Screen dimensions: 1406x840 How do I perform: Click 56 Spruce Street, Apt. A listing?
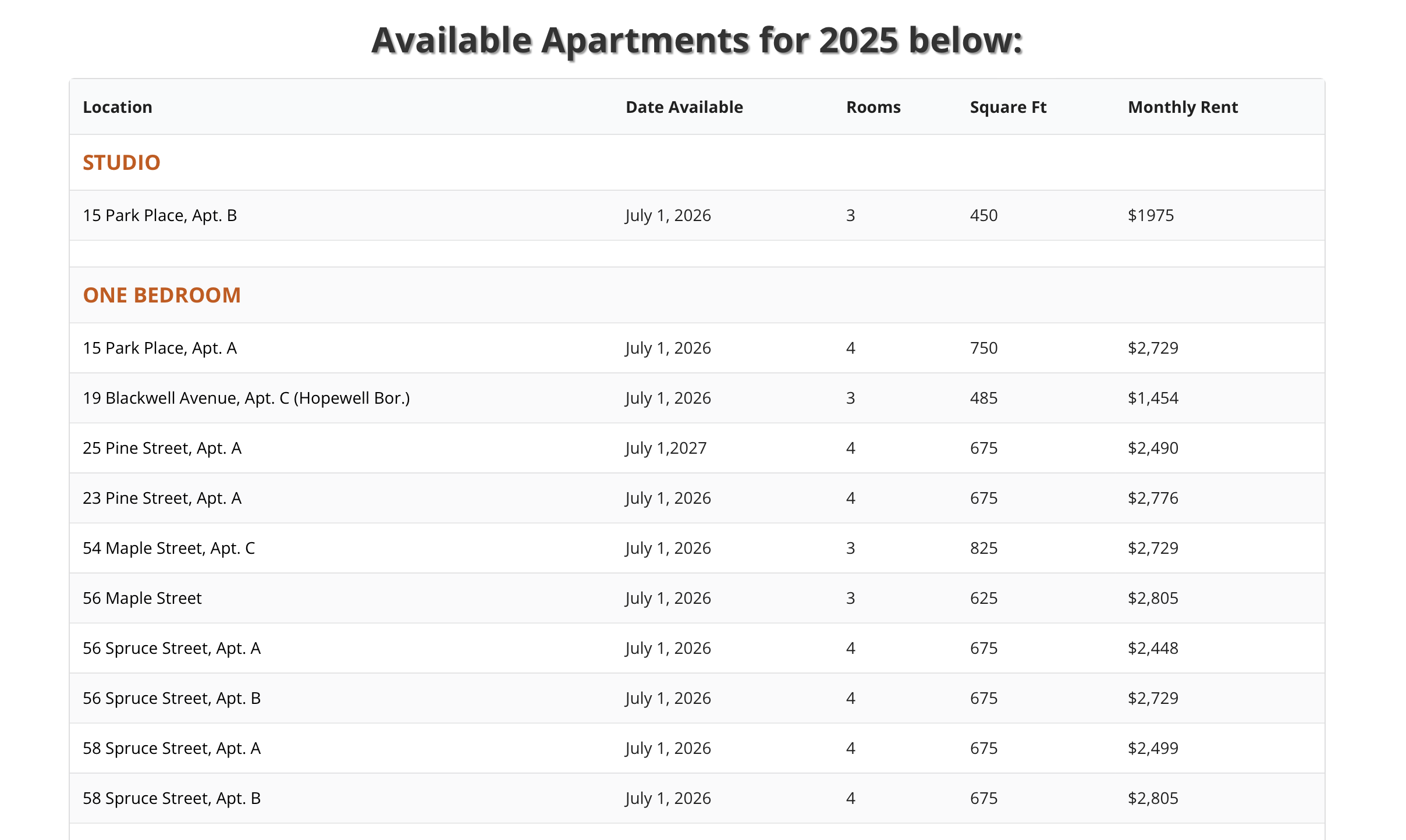tap(172, 648)
